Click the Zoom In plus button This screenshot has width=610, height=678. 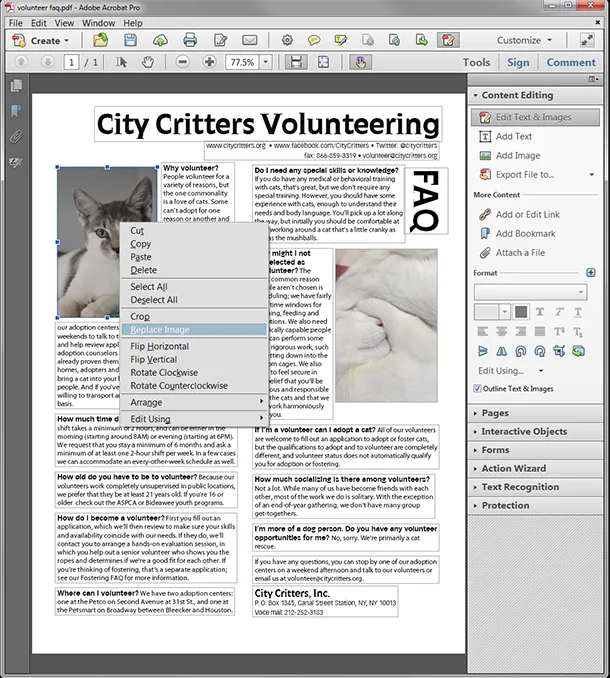[209, 62]
